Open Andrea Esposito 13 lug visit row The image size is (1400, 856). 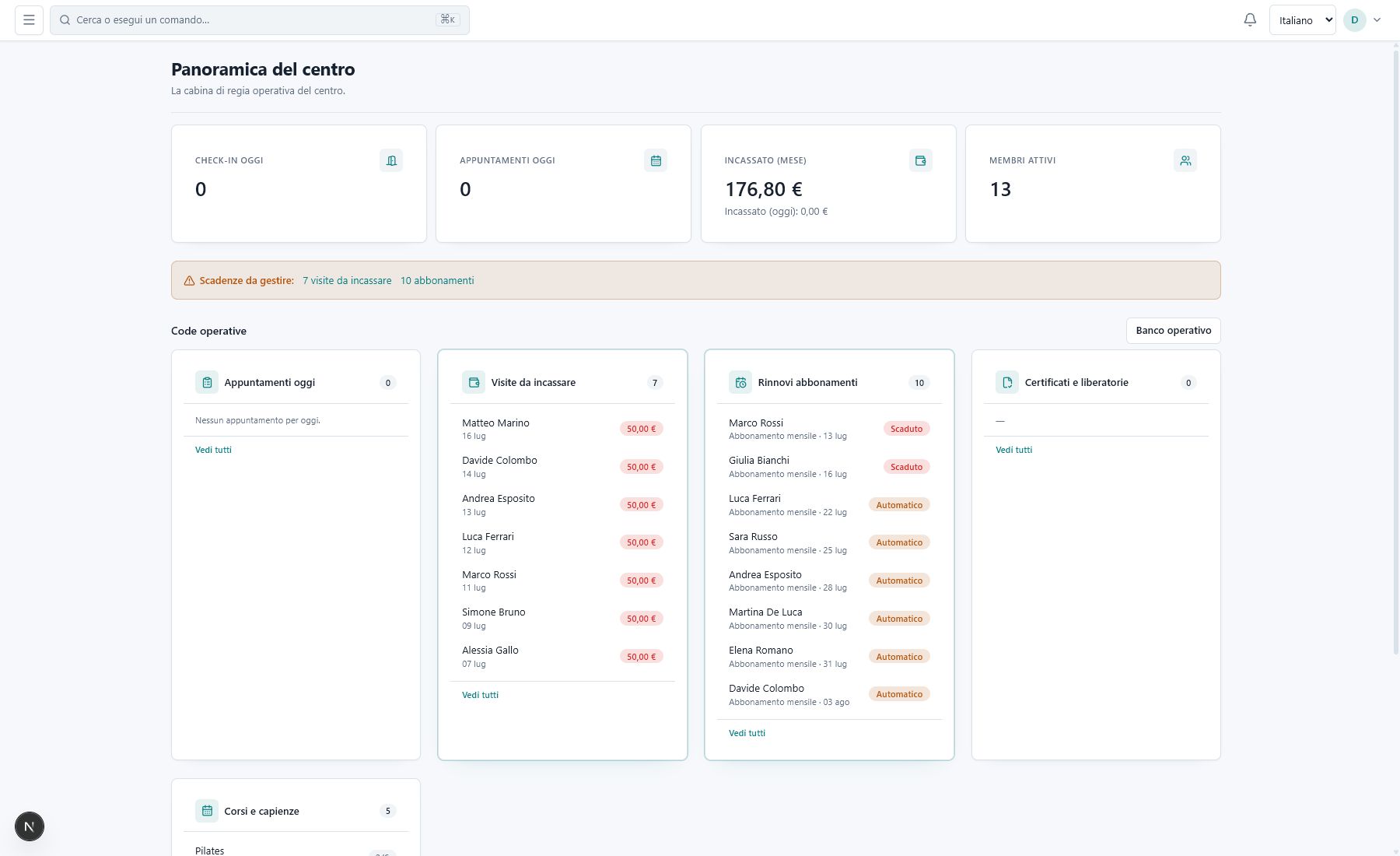point(562,505)
